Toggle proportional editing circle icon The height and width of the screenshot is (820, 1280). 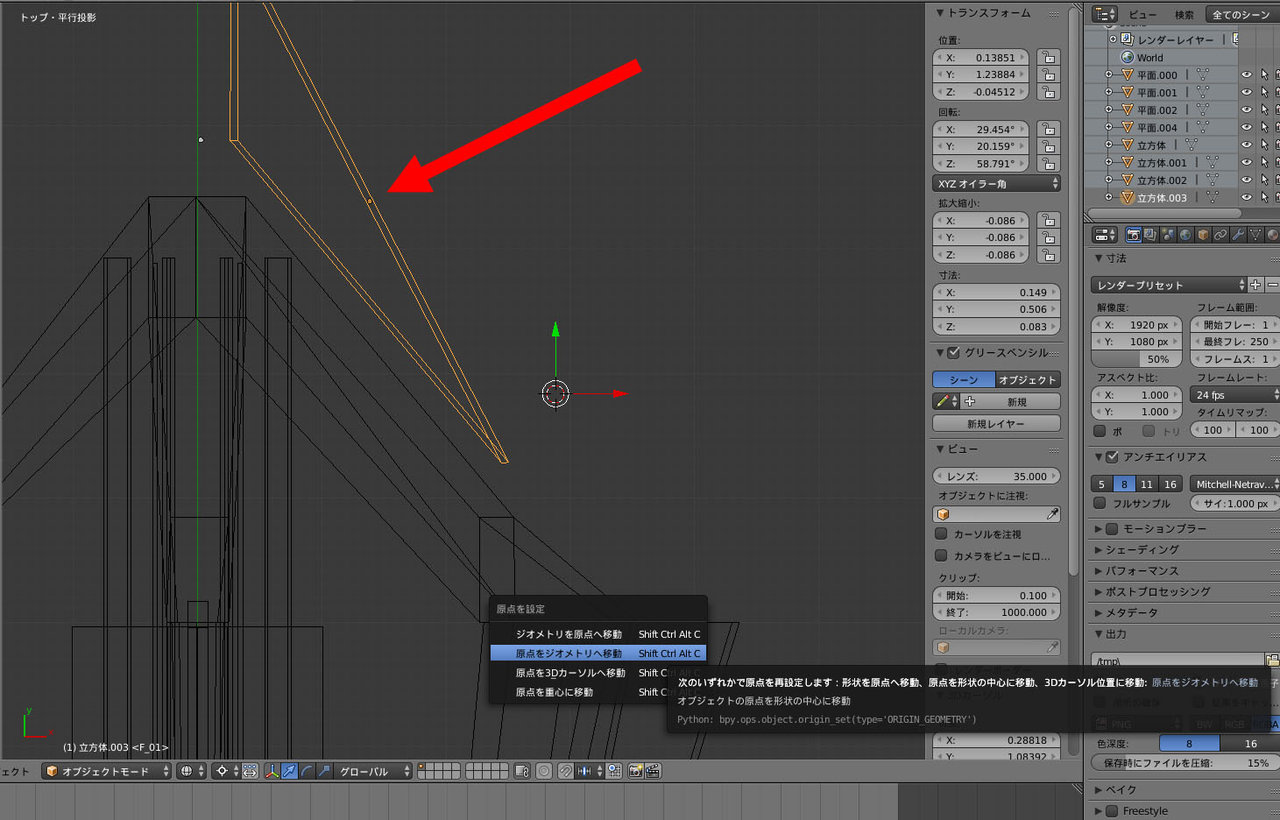(544, 771)
